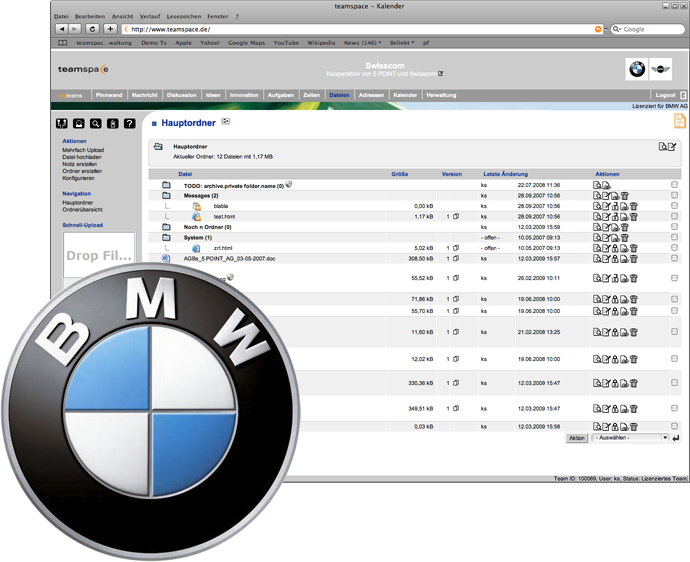Version history icon in zrt.html row

(x=456, y=248)
